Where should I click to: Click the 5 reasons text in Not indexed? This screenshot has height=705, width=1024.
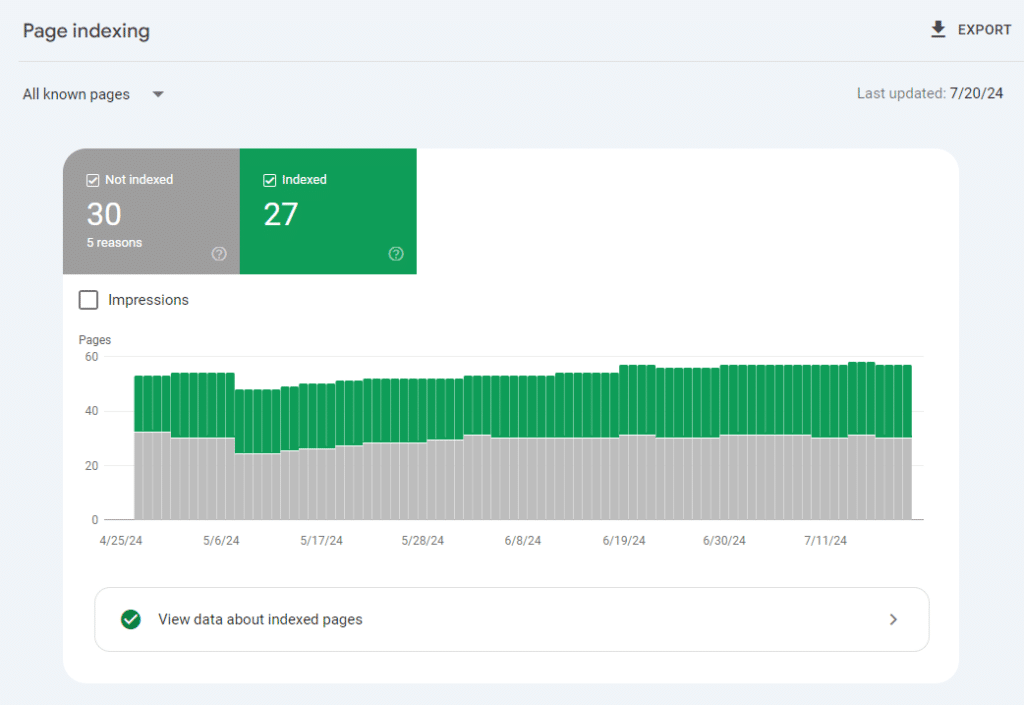[x=114, y=243]
